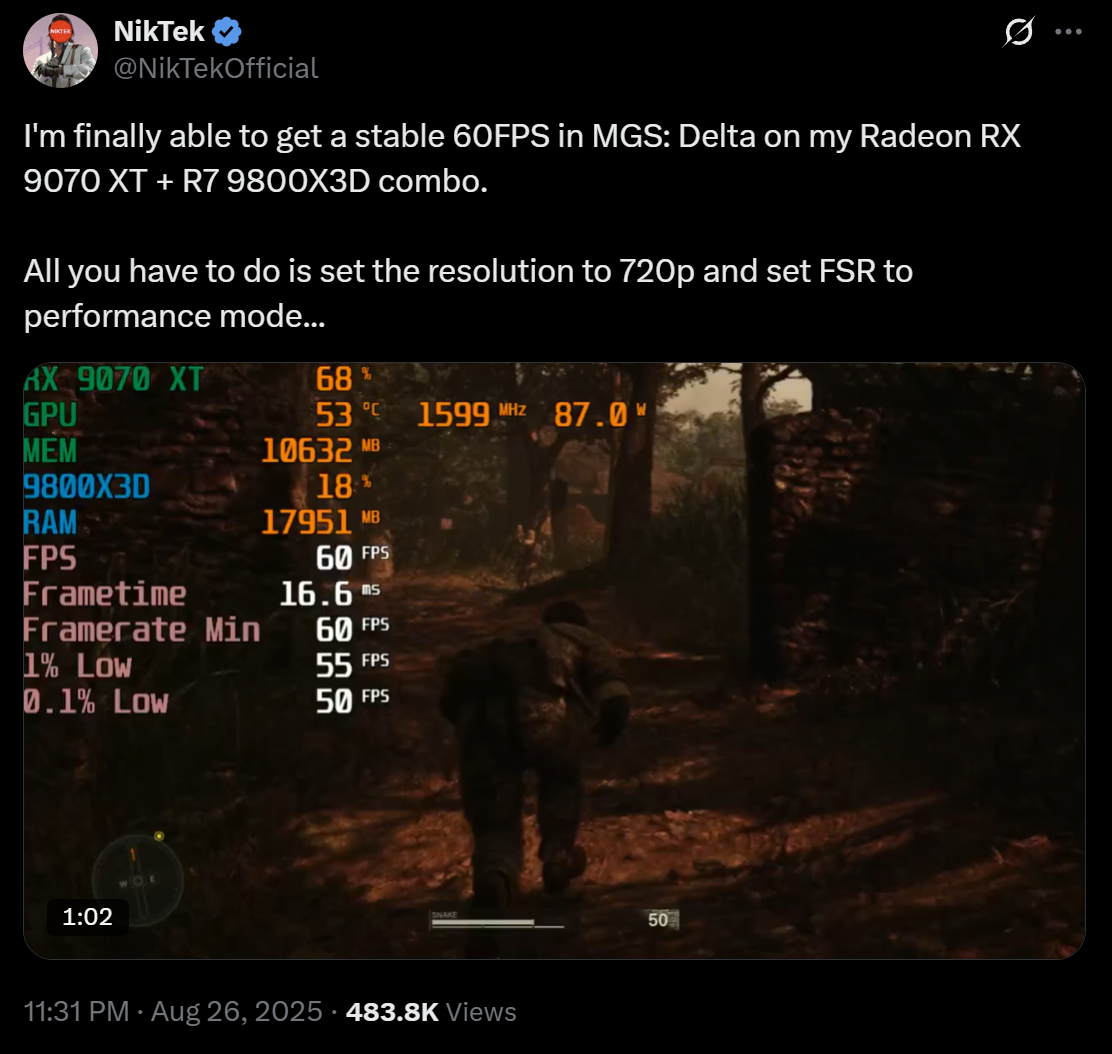Click the 9800X3D CPU overlay label
Viewport: 1112px width, 1054px height.
(87, 487)
